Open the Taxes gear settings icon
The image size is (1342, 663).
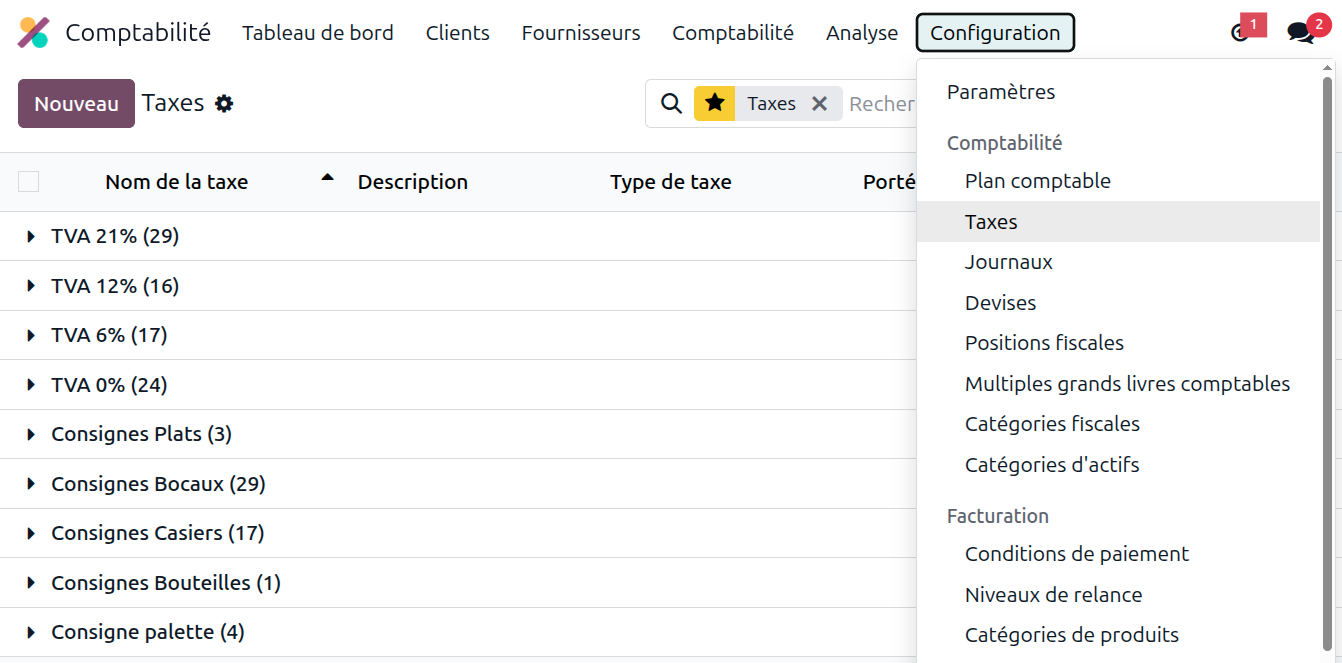point(224,104)
